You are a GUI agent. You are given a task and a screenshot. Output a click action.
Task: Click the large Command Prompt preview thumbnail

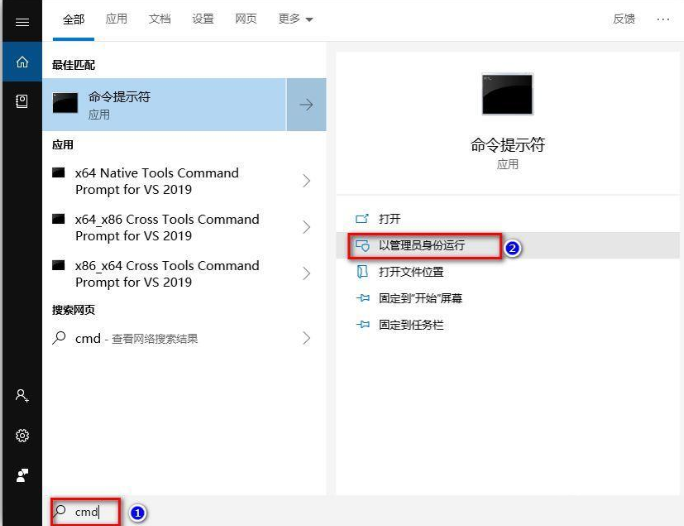pyautogui.click(x=507, y=94)
